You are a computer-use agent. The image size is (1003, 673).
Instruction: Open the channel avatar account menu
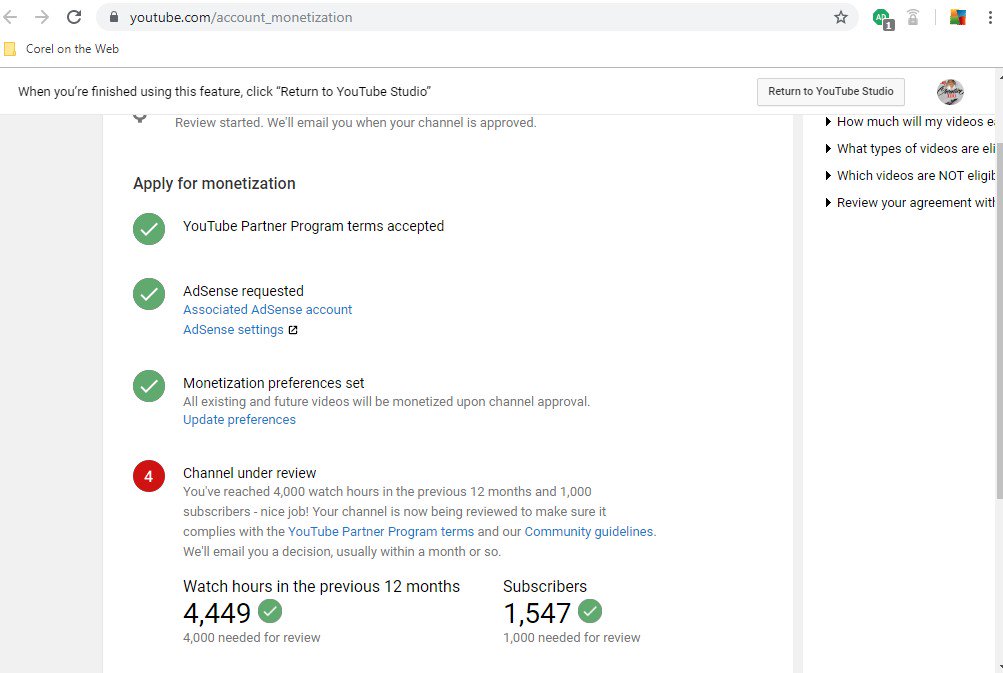[x=950, y=91]
